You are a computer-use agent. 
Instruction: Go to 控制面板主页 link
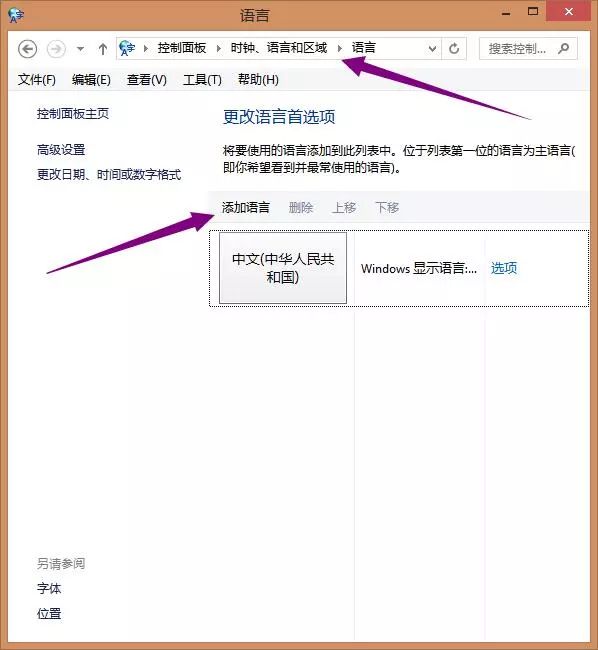73,114
